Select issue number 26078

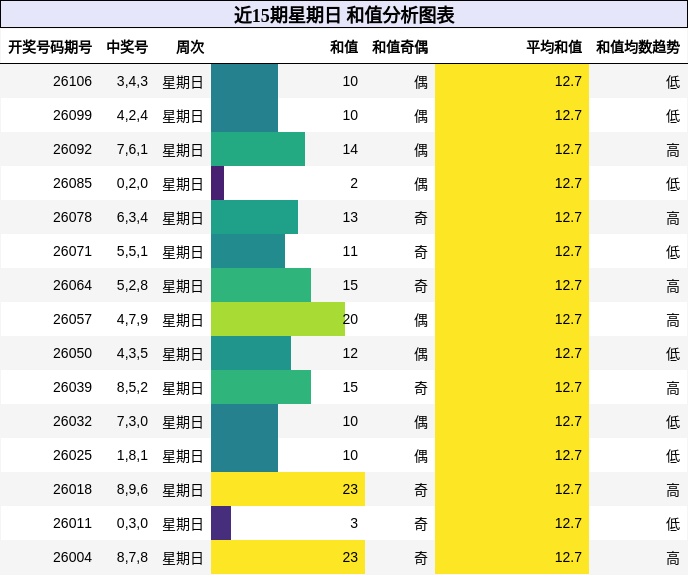click(x=72, y=217)
